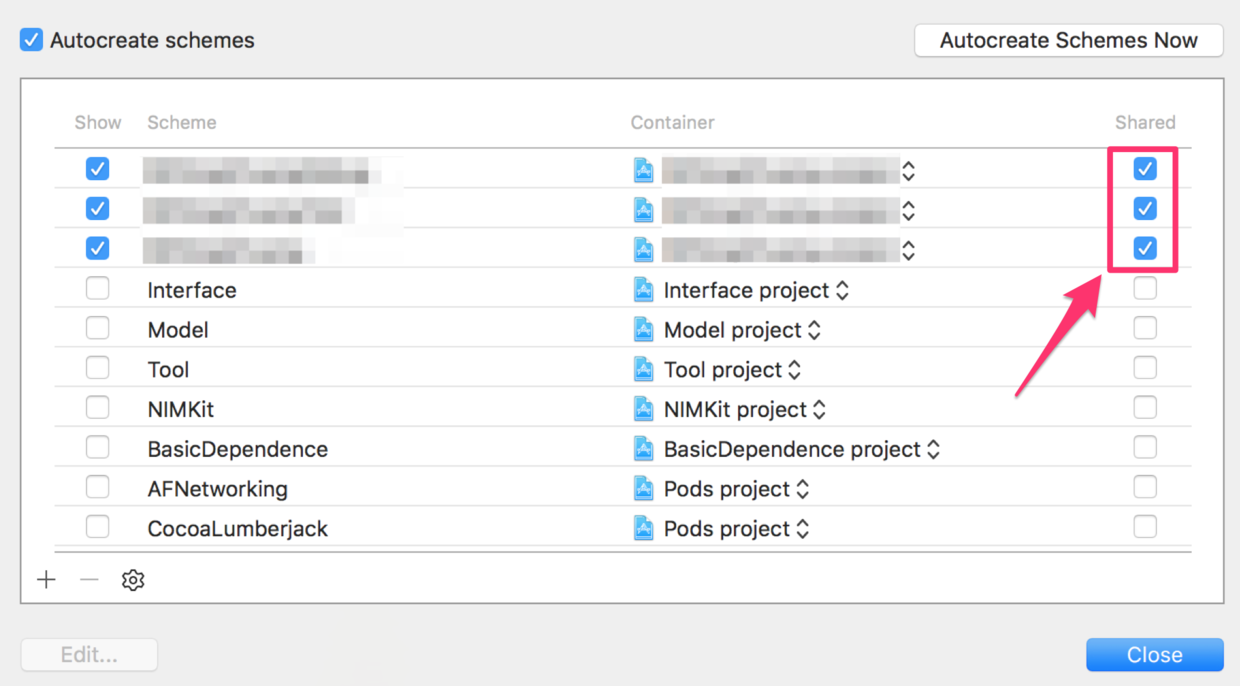Enable Show checkbox for Interface scheme
1240x686 pixels.
pyautogui.click(x=97, y=288)
